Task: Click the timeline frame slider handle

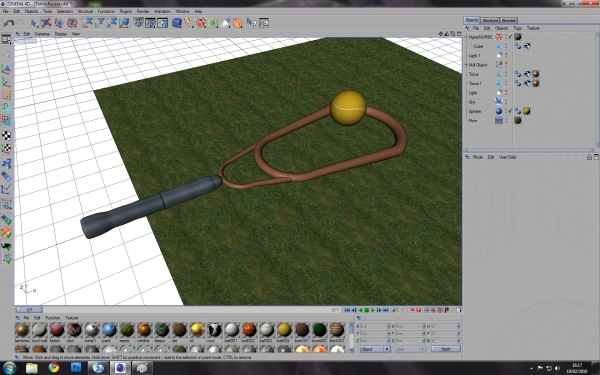Action: pyautogui.click(x=29, y=310)
